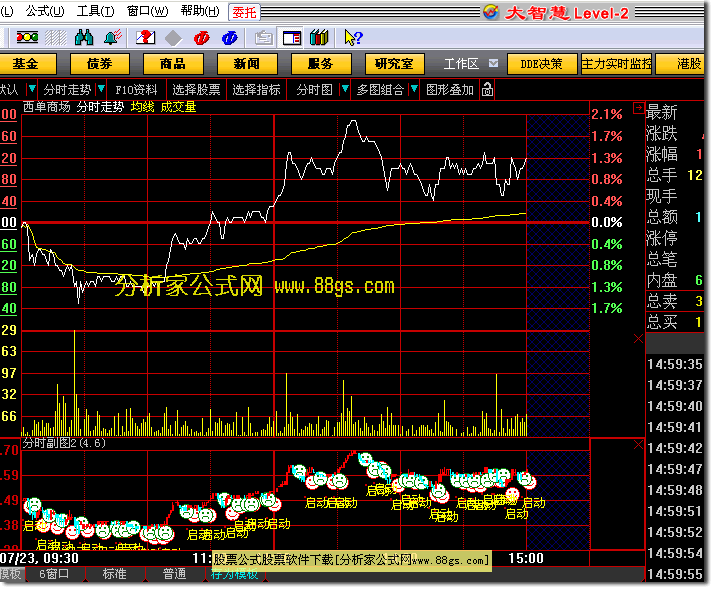714x589 pixels.
Task: Click the 债券 button
Action: tap(100, 64)
